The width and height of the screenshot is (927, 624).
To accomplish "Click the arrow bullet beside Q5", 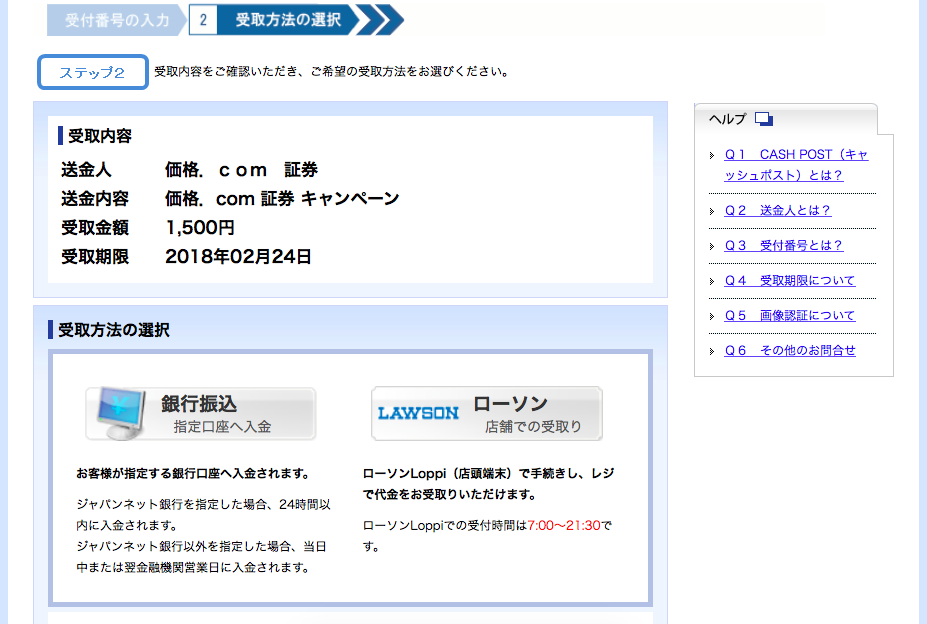I will [712, 316].
